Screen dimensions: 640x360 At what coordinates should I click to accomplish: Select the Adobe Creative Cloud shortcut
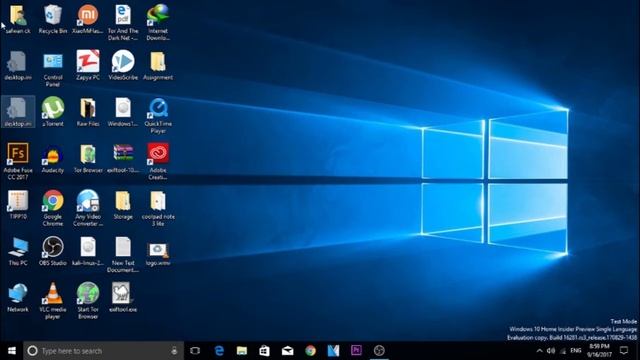158,161
